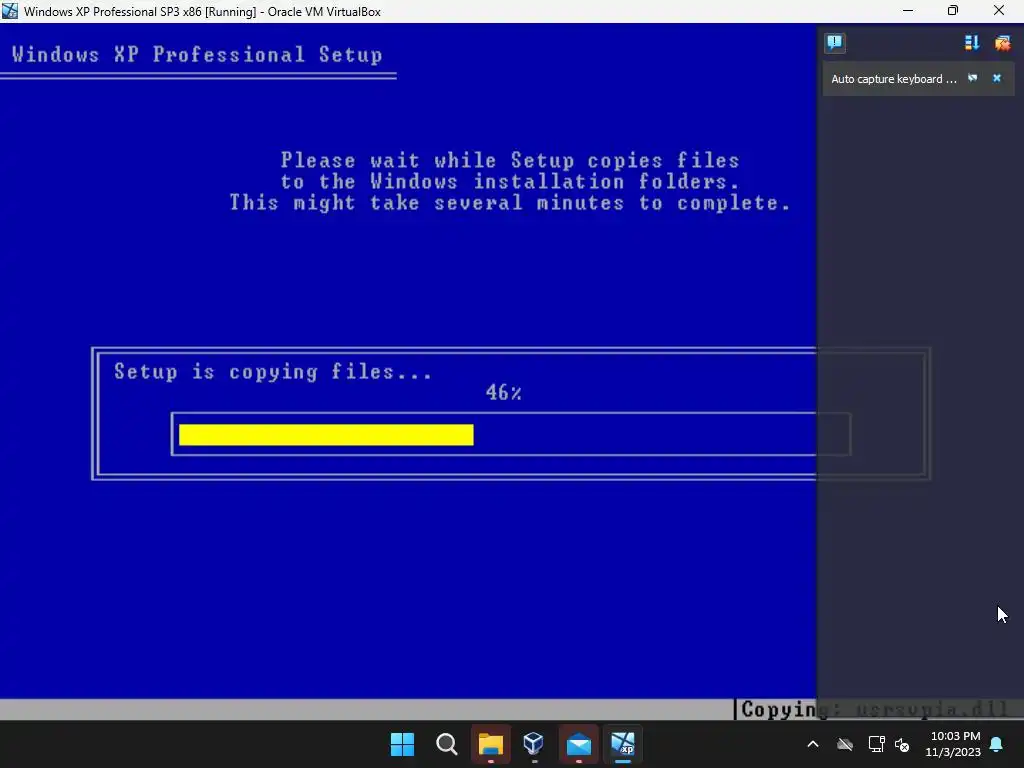Click the VirtualBox window title bar icon

coord(10,11)
